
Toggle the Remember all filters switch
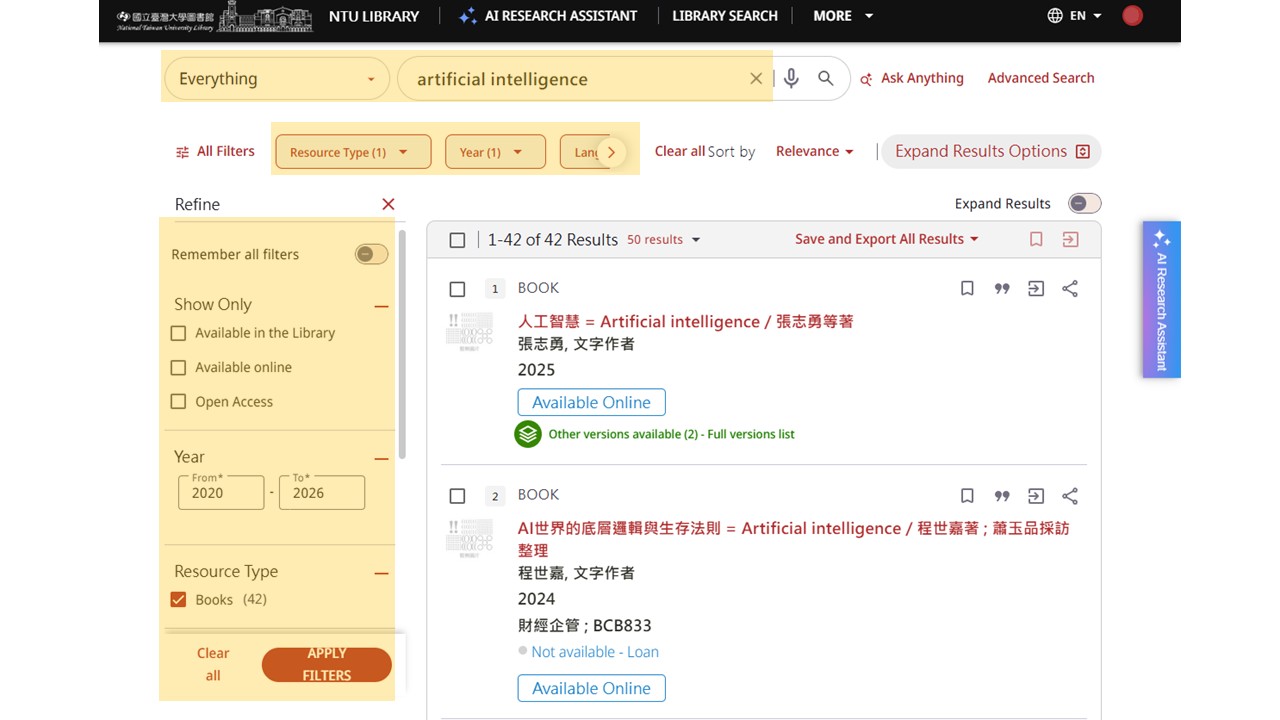(x=372, y=254)
